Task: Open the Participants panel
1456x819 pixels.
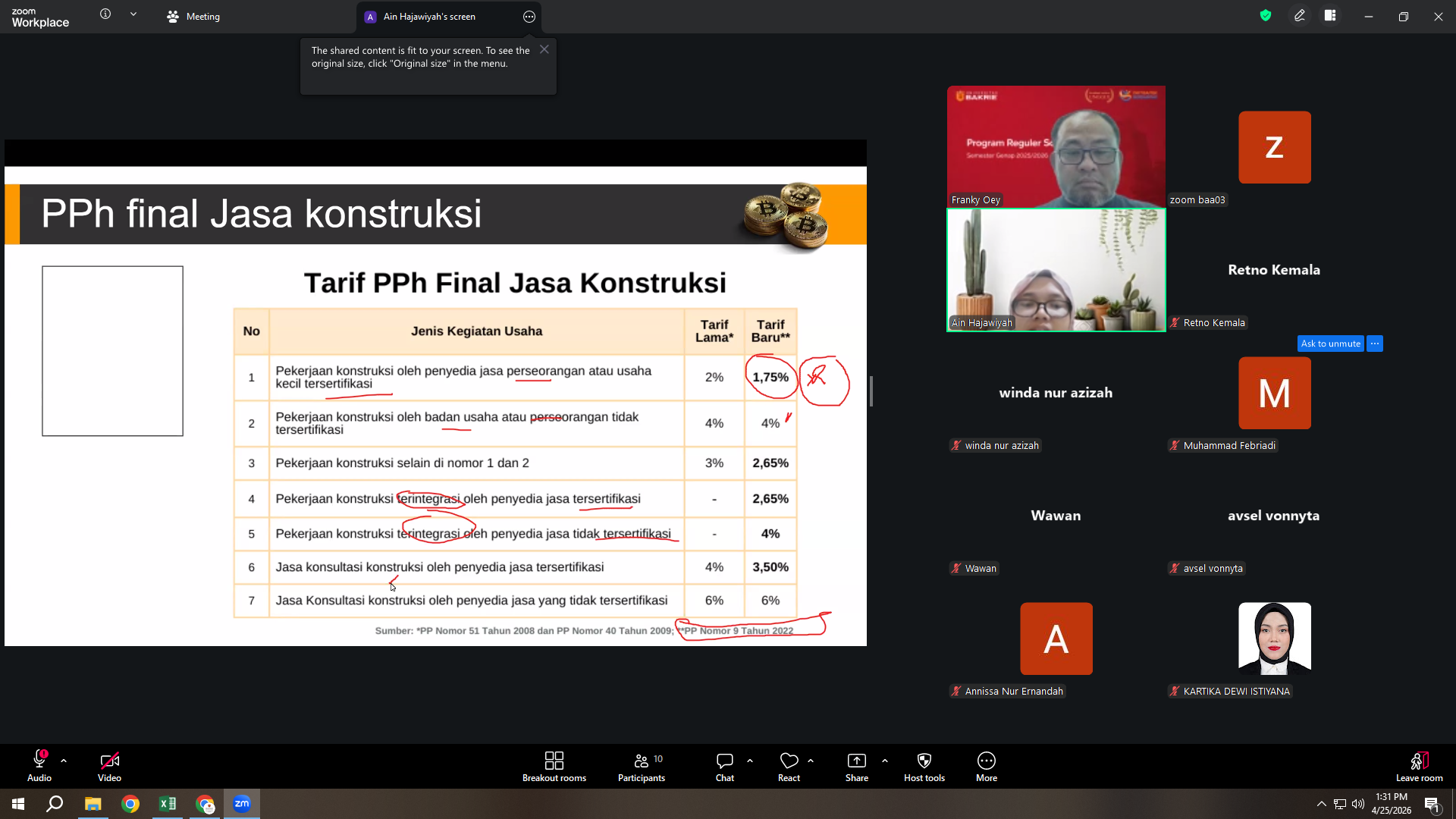Action: 642,766
